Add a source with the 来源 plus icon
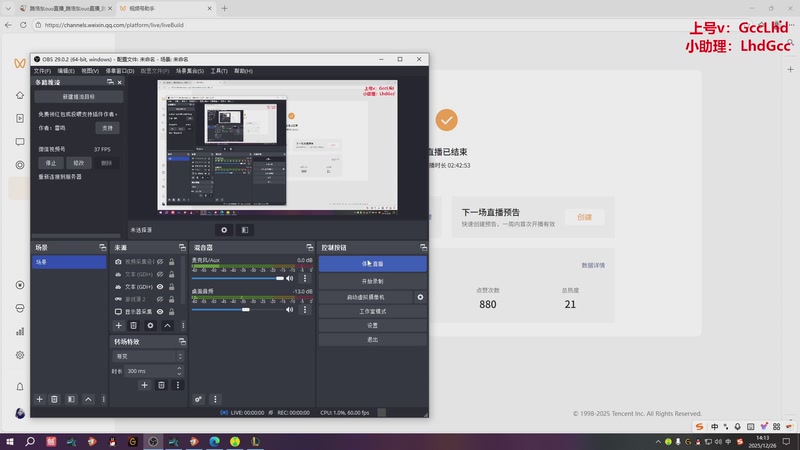The height and width of the screenshot is (450, 800). pos(118,326)
